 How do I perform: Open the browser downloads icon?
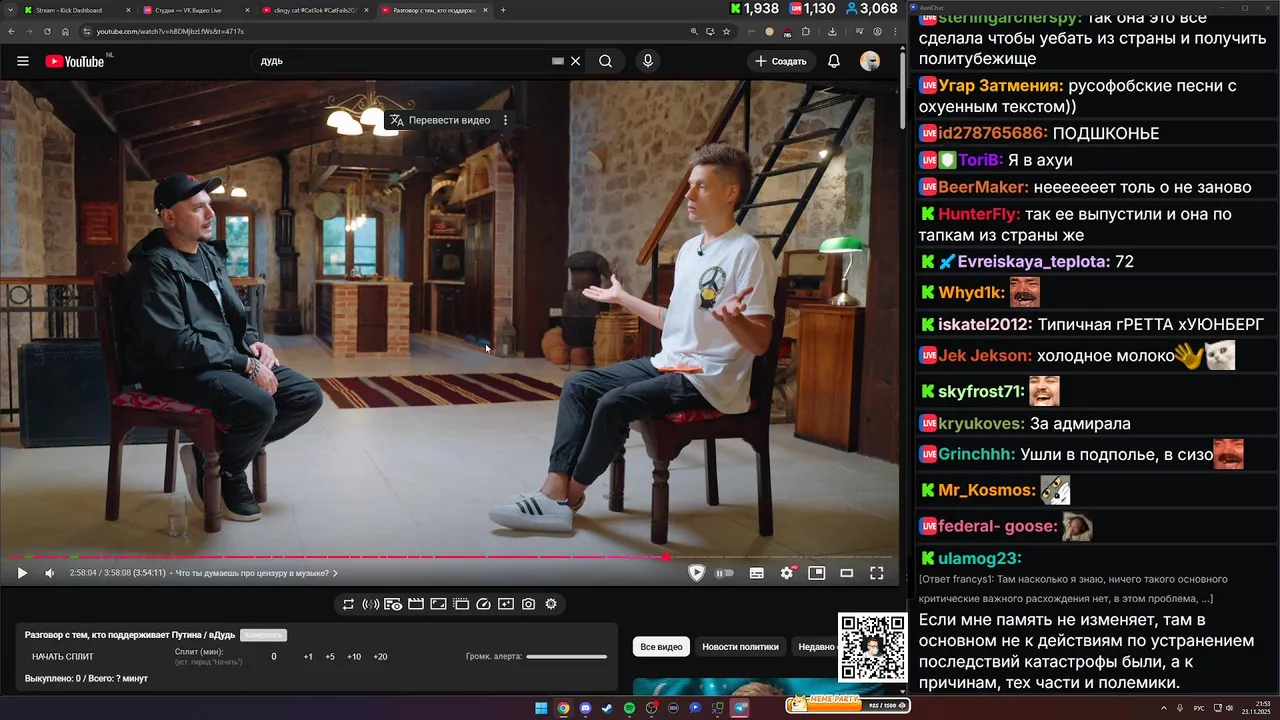pyautogui.click(x=832, y=31)
